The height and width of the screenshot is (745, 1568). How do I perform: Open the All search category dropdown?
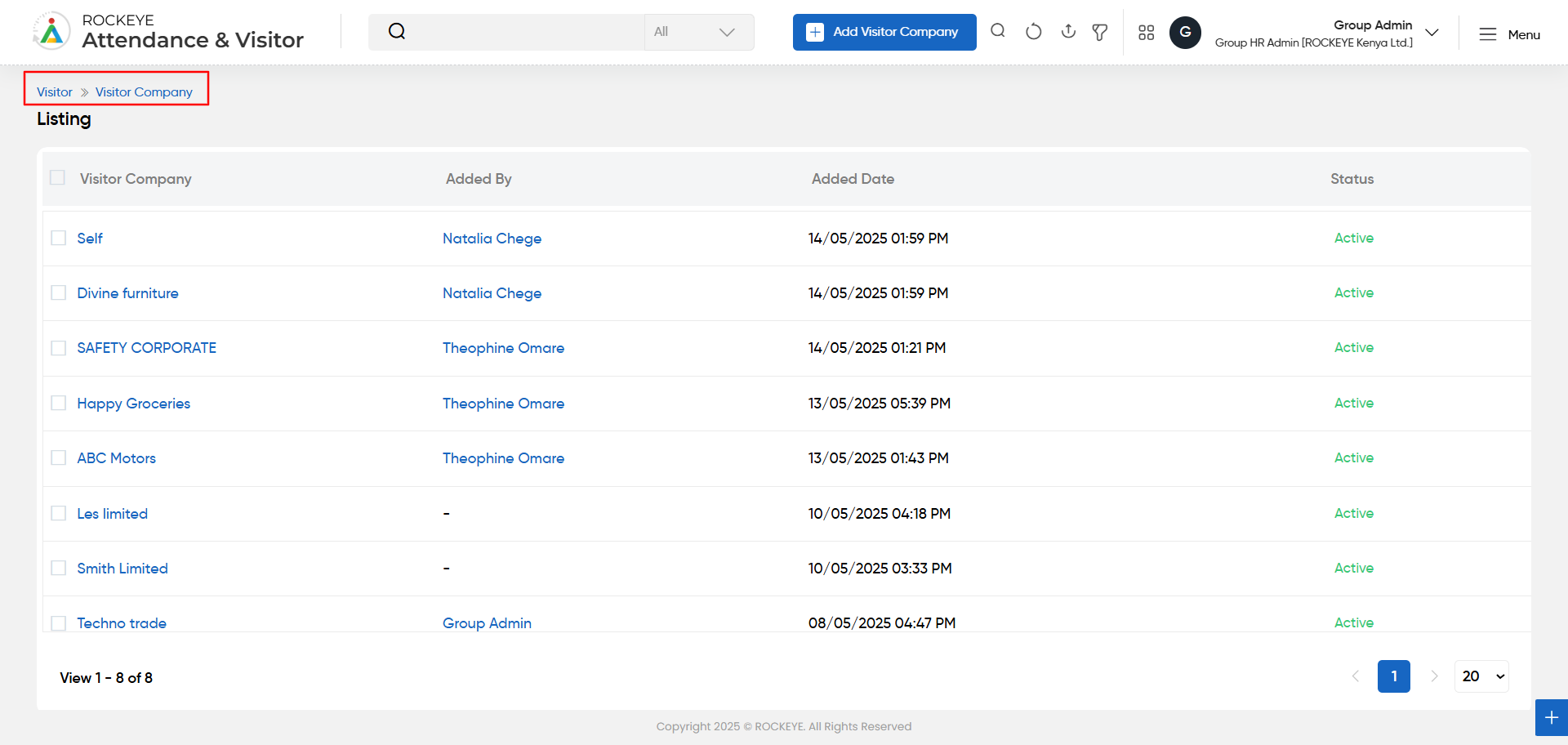[x=699, y=32]
